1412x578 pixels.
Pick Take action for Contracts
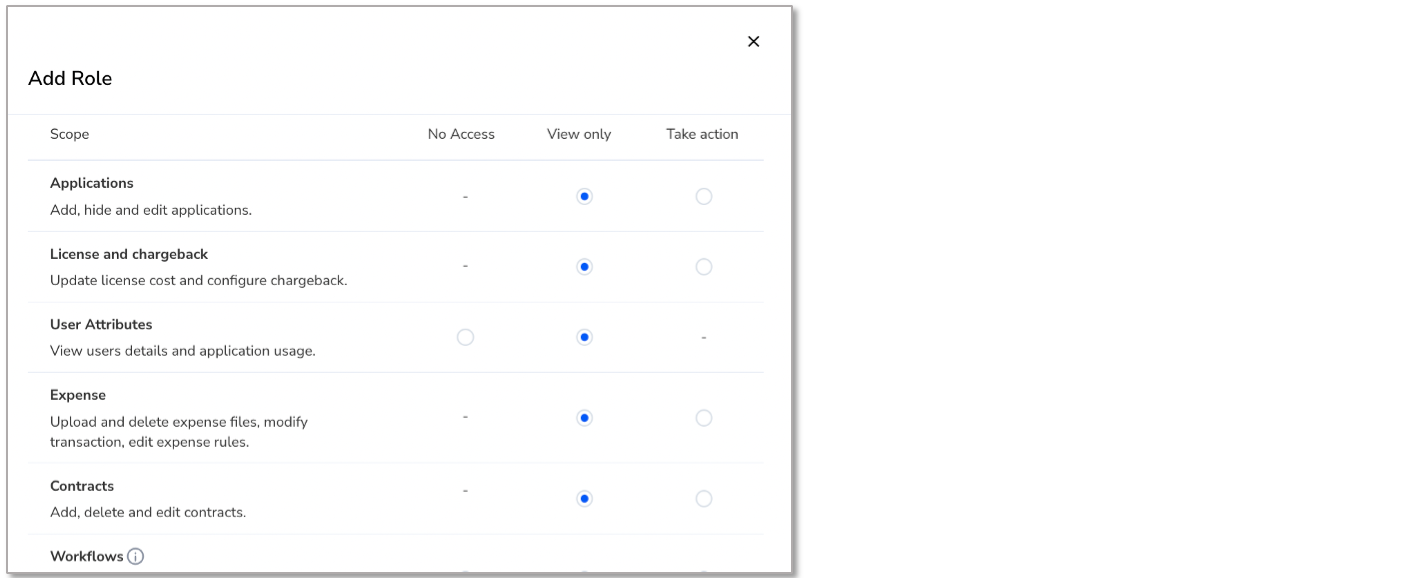704,499
